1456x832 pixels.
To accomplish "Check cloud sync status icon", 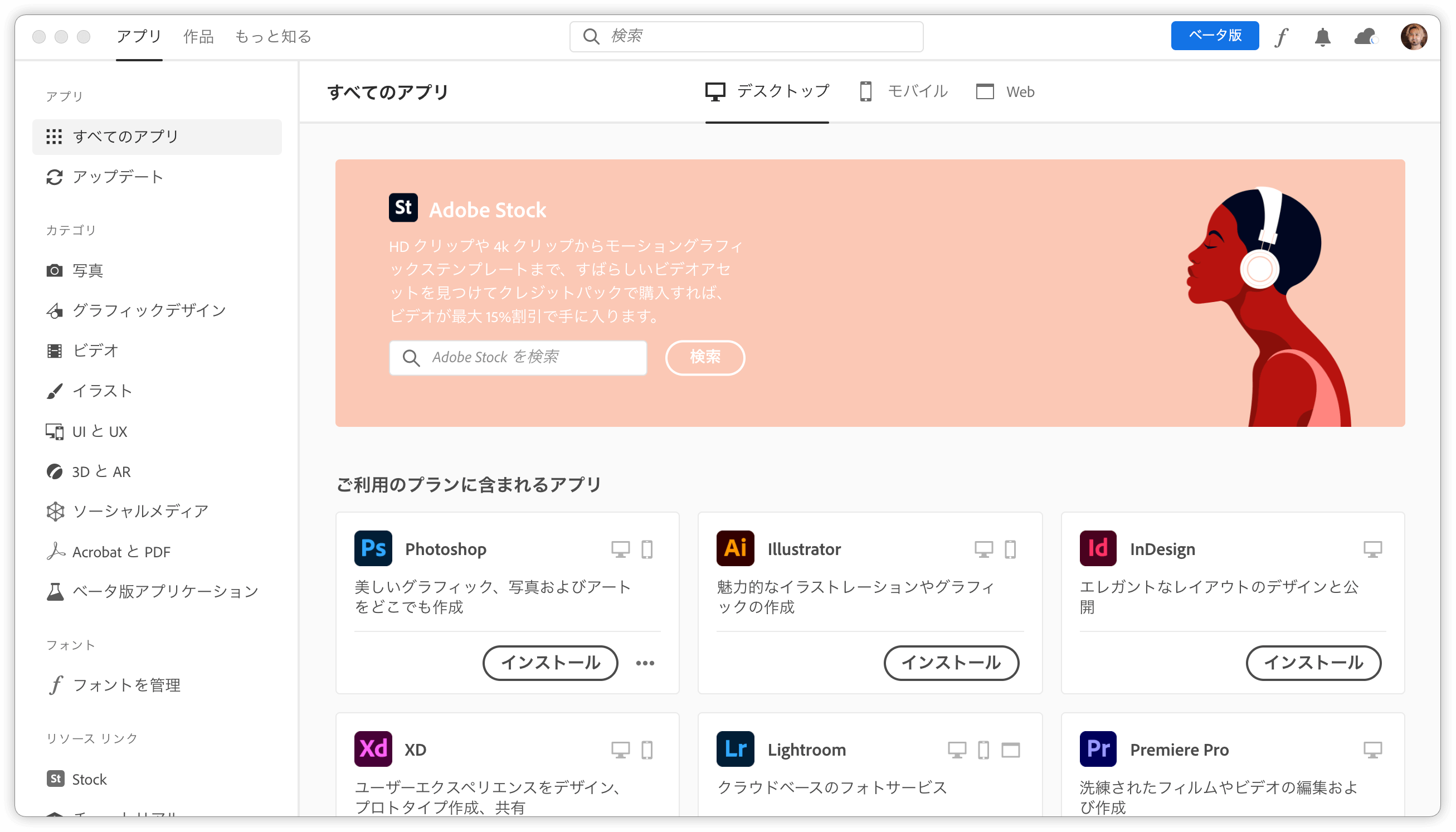I will 1366,37.
